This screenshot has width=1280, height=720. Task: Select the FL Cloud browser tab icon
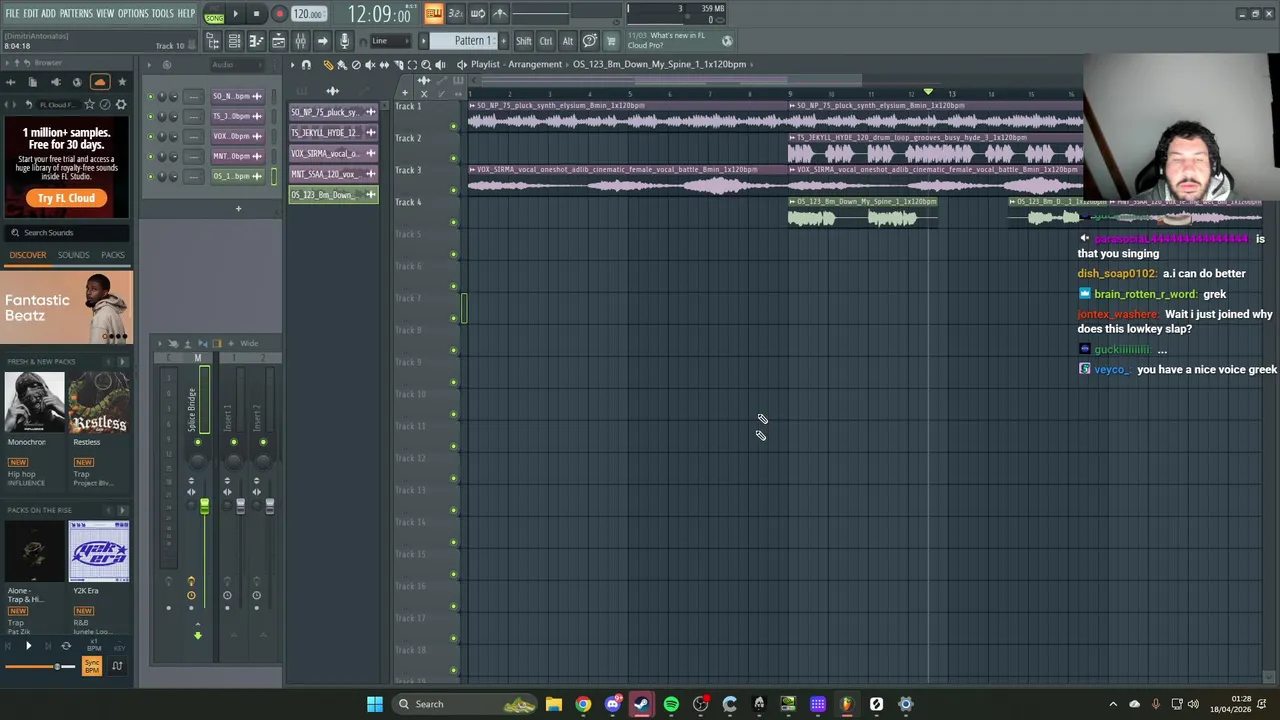(x=99, y=82)
